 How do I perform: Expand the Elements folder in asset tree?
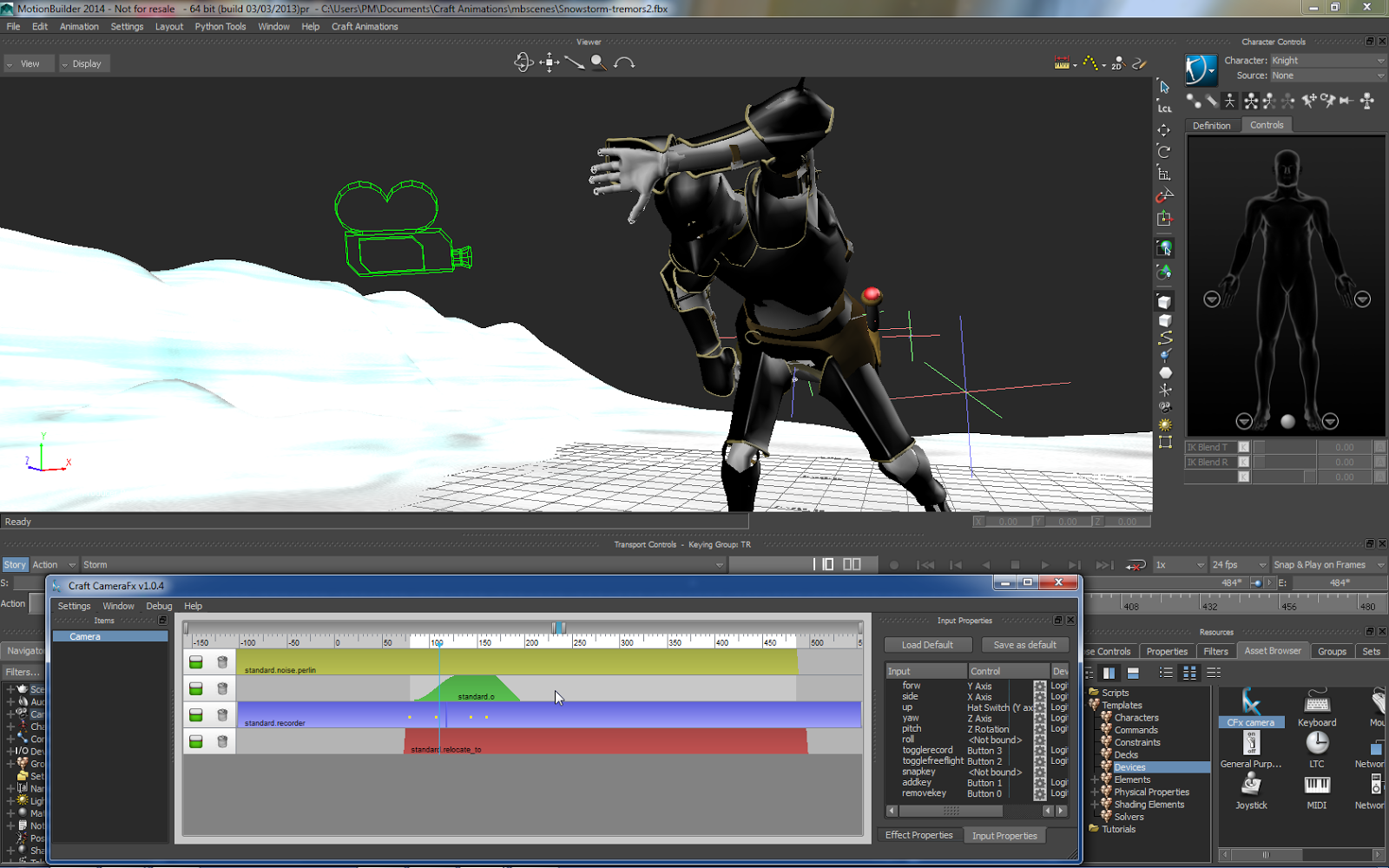1095,779
